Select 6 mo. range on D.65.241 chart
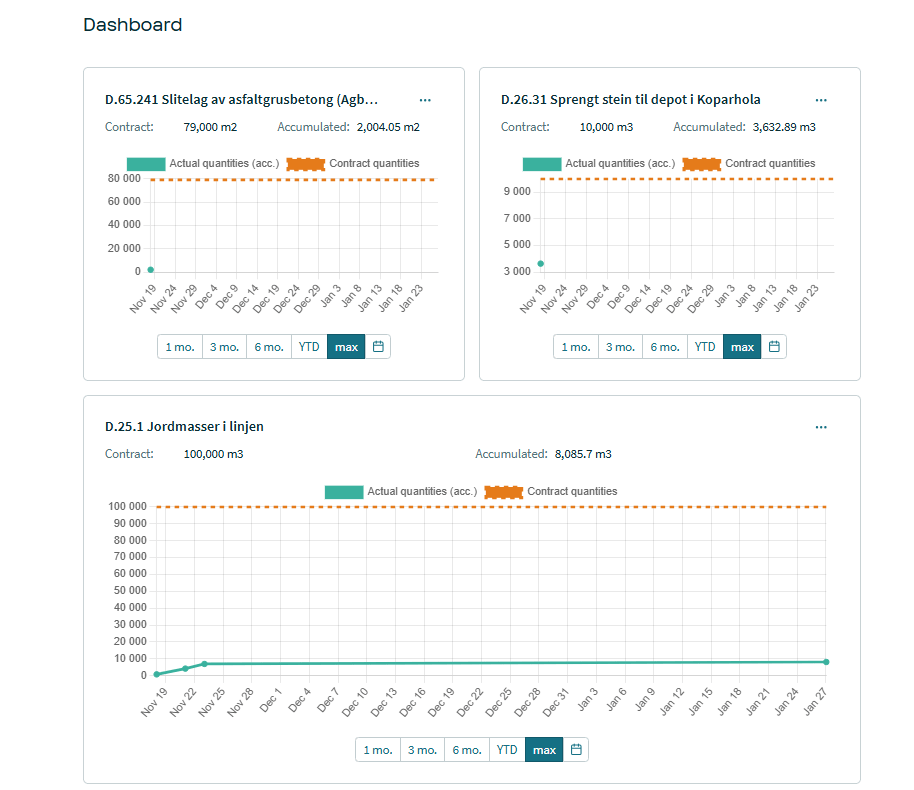The image size is (914, 790). (269, 347)
